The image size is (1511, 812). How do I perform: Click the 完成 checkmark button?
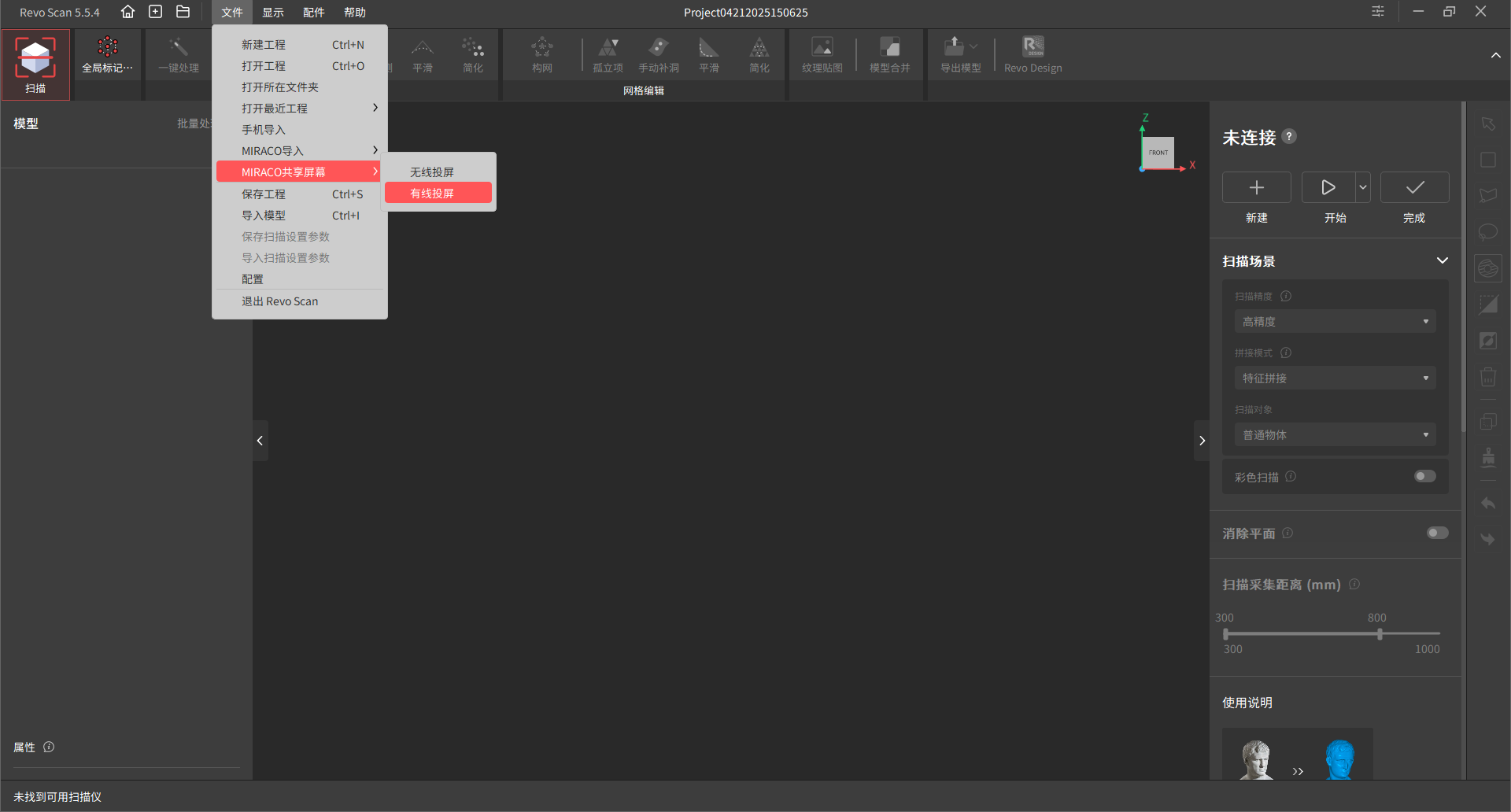click(1415, 187)
